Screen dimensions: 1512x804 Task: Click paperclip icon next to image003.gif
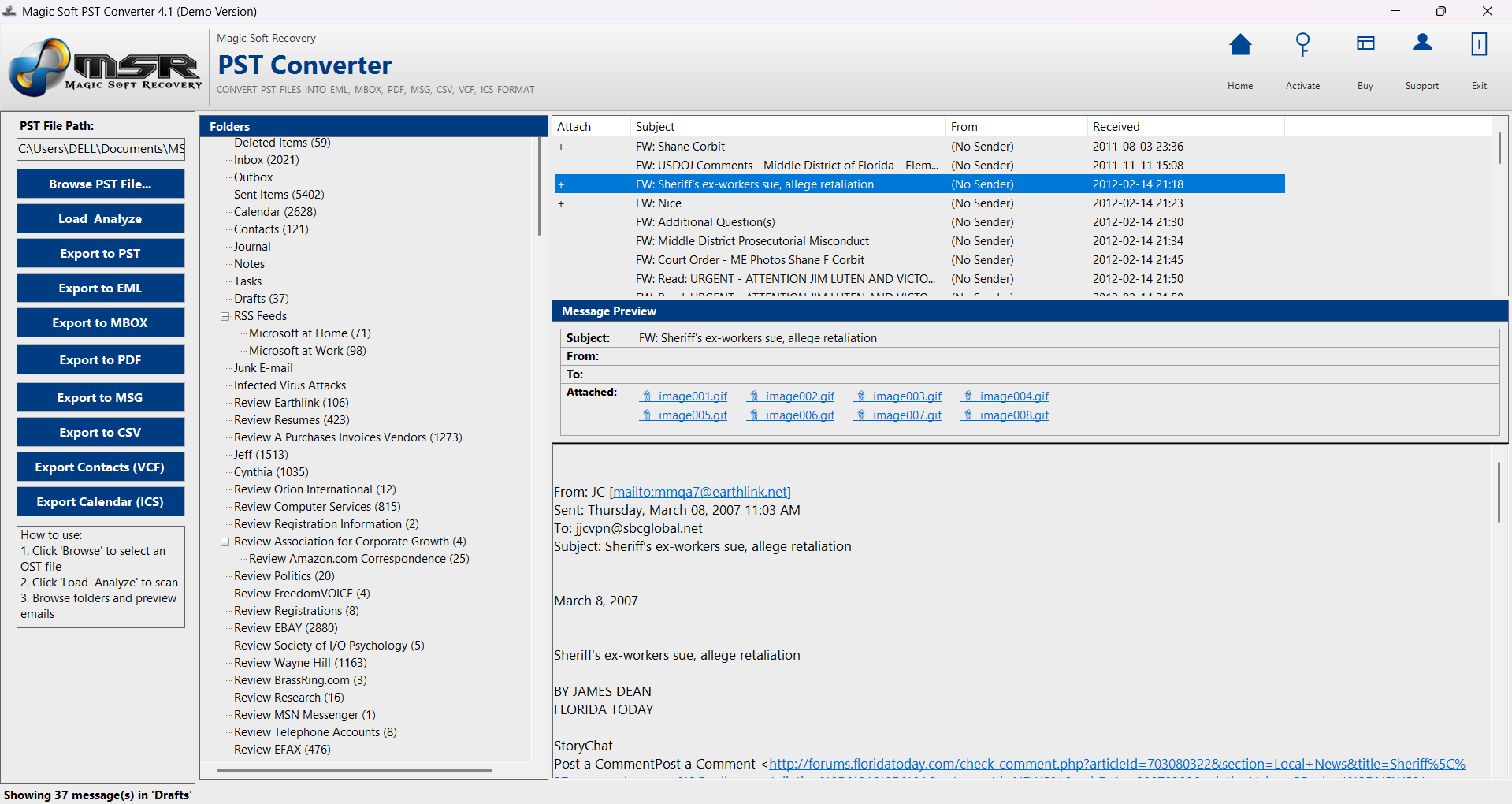coord(861,396)
